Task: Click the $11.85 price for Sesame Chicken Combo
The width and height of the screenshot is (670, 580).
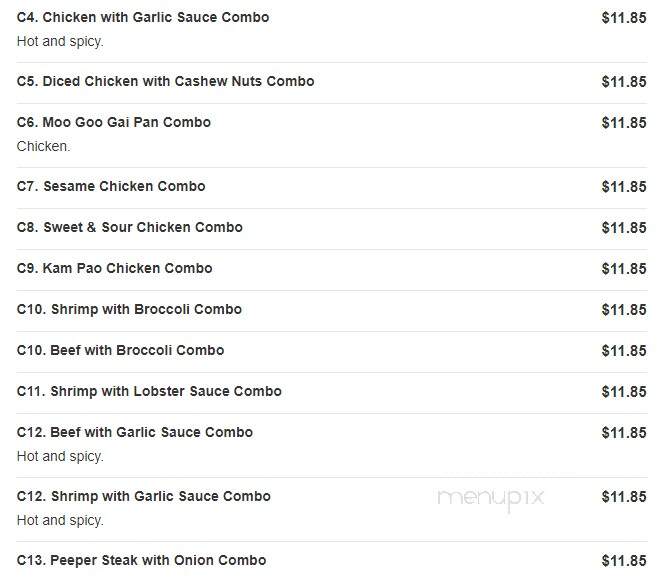Action: tap(624, 187)
